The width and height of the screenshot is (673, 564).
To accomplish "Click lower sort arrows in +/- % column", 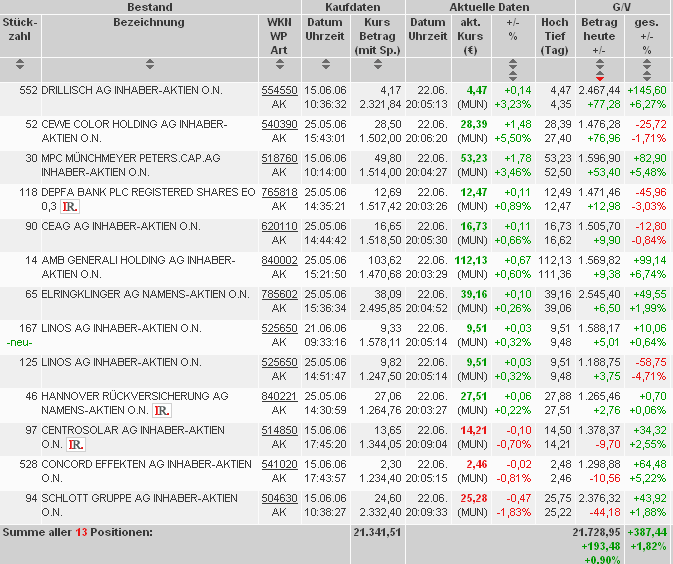I will coord(513,76).
